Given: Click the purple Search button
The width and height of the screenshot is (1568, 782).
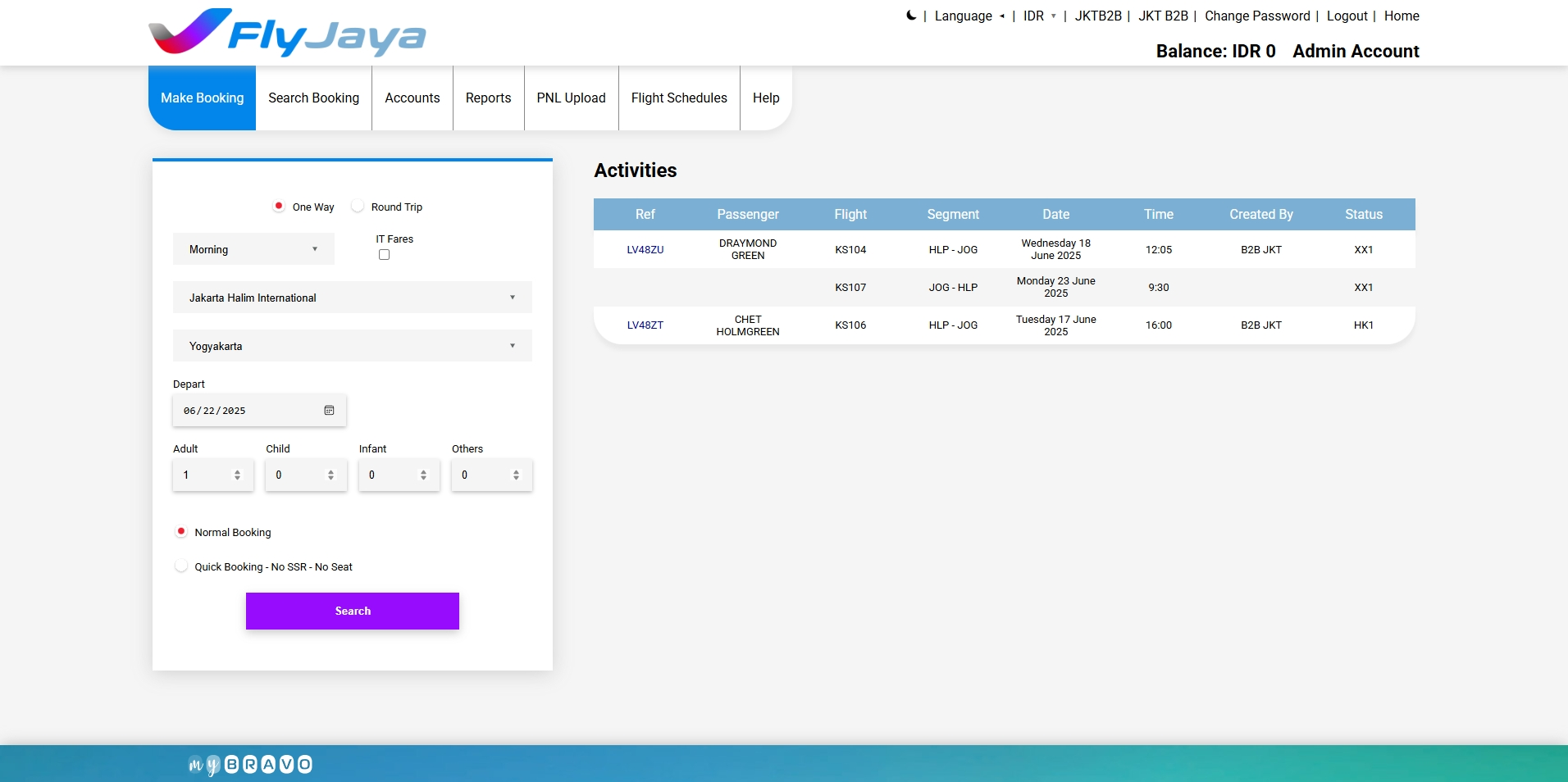Looking at the screenshot, I should (x=353, y=612).
